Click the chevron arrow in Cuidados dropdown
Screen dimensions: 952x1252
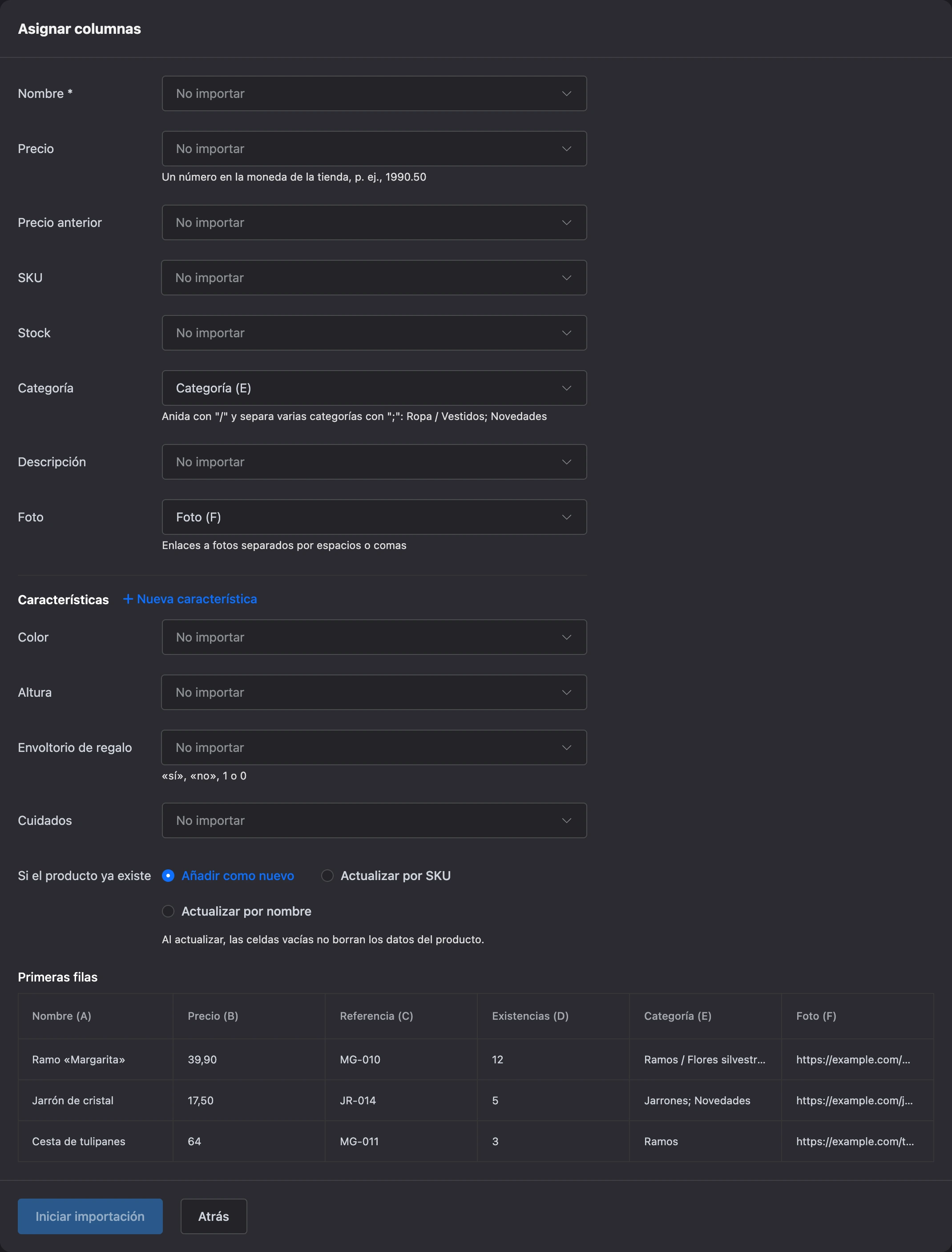[x=566, y=821]
